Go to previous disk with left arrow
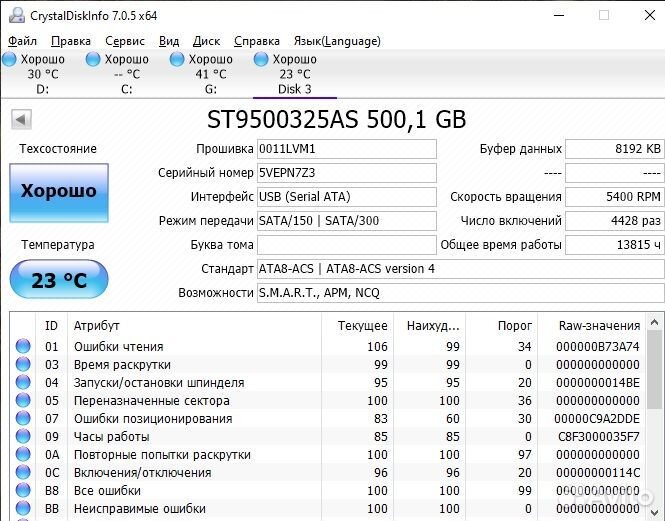665x521 pixels. tap(21, 120)
